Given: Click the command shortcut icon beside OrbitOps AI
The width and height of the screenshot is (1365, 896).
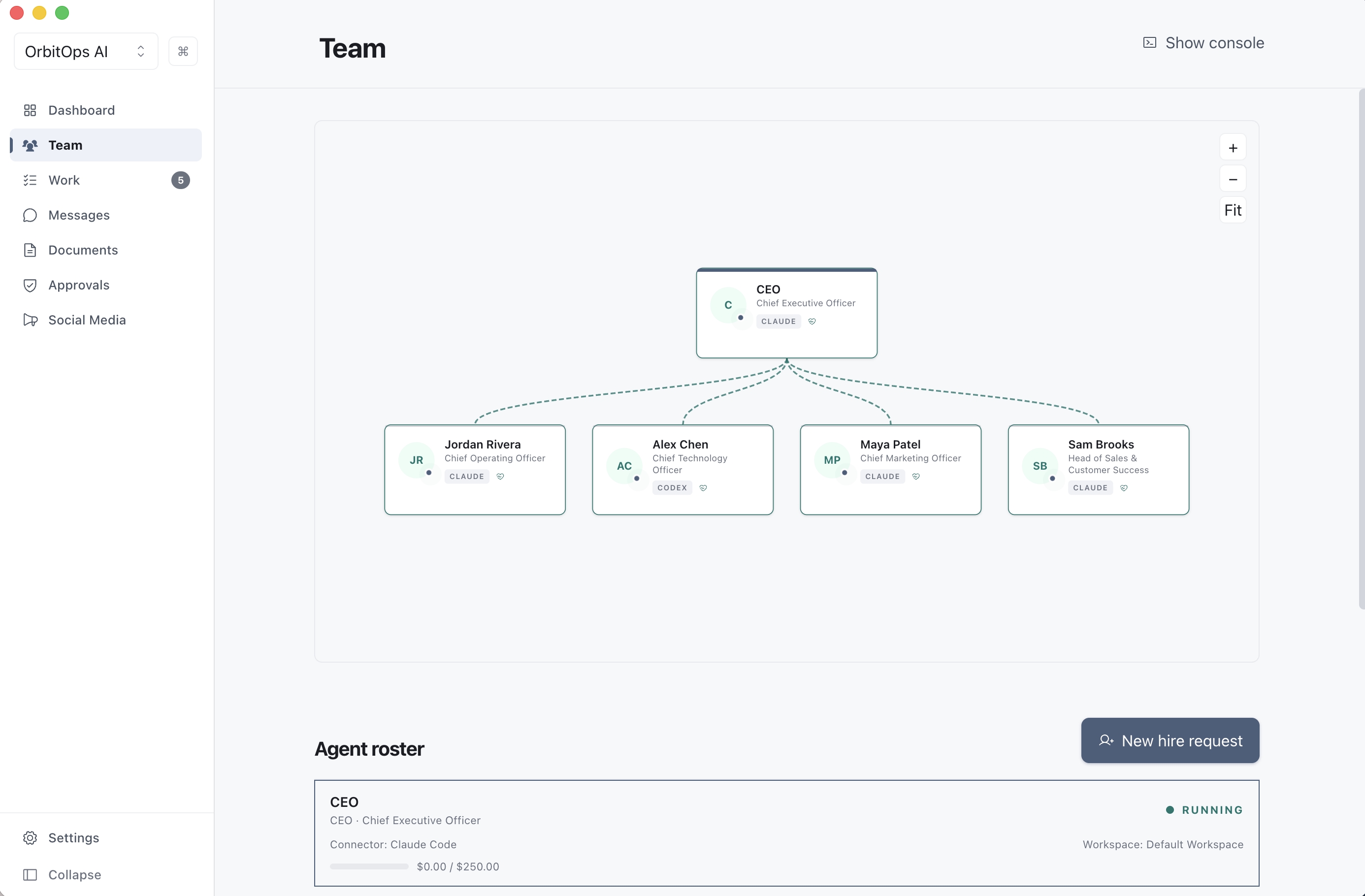Looking at the screenshot, I should click(183, 51).
